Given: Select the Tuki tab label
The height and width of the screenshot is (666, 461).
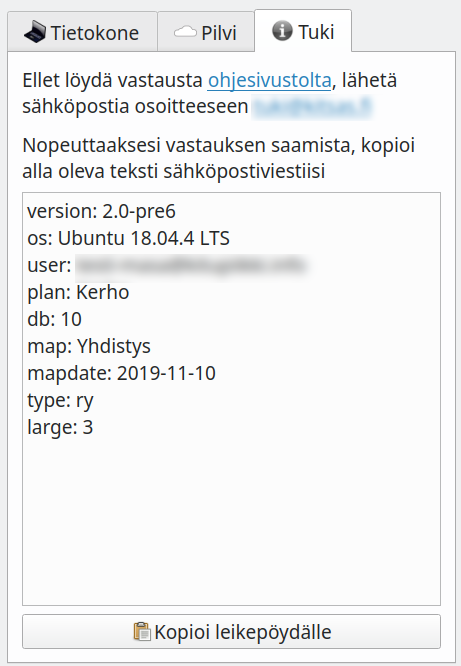Looking at the screenshot, I should click(x=316, y=32).
